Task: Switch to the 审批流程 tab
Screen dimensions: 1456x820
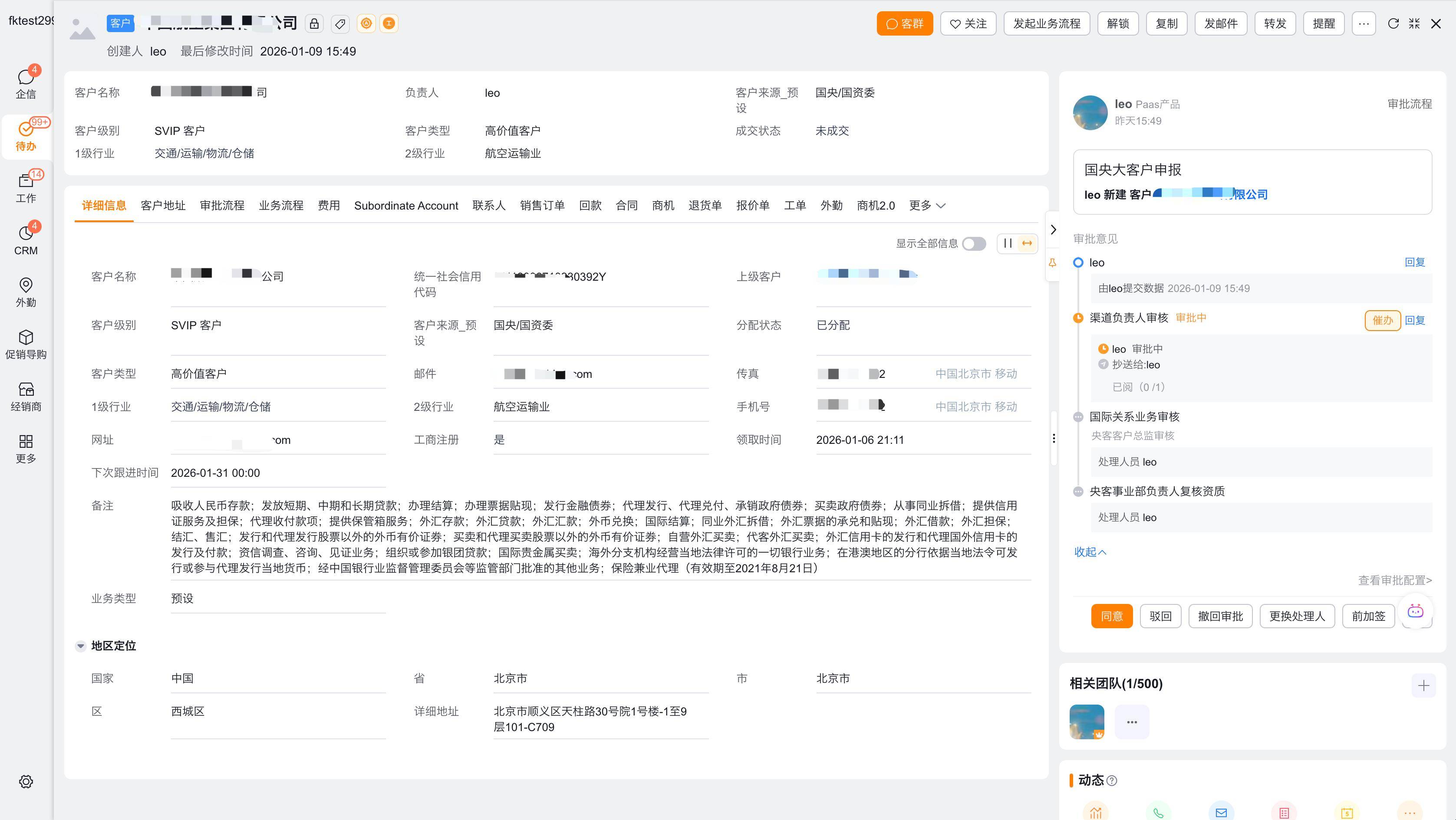Action: tap(222, 206)
